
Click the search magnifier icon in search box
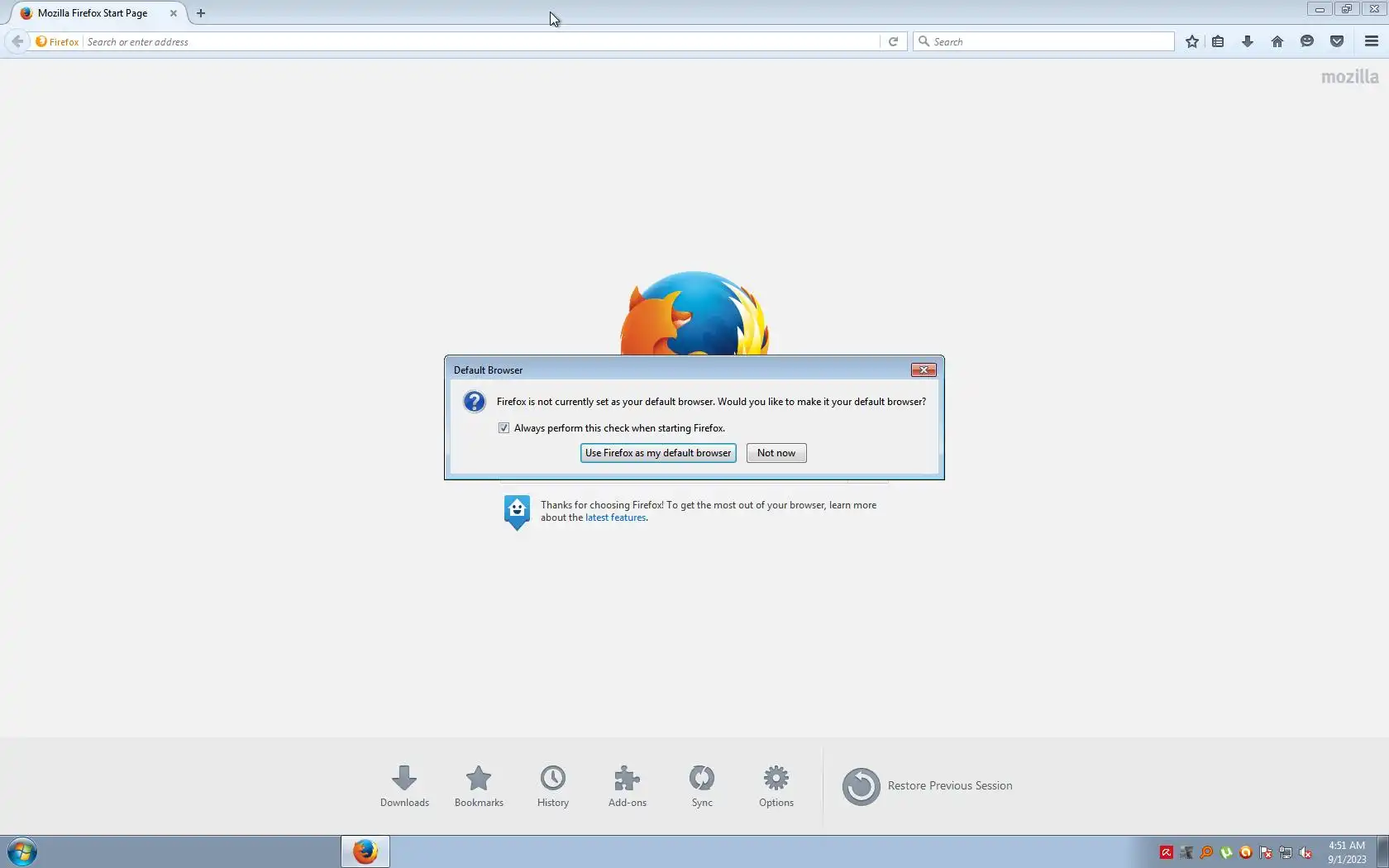pos(924,41)
